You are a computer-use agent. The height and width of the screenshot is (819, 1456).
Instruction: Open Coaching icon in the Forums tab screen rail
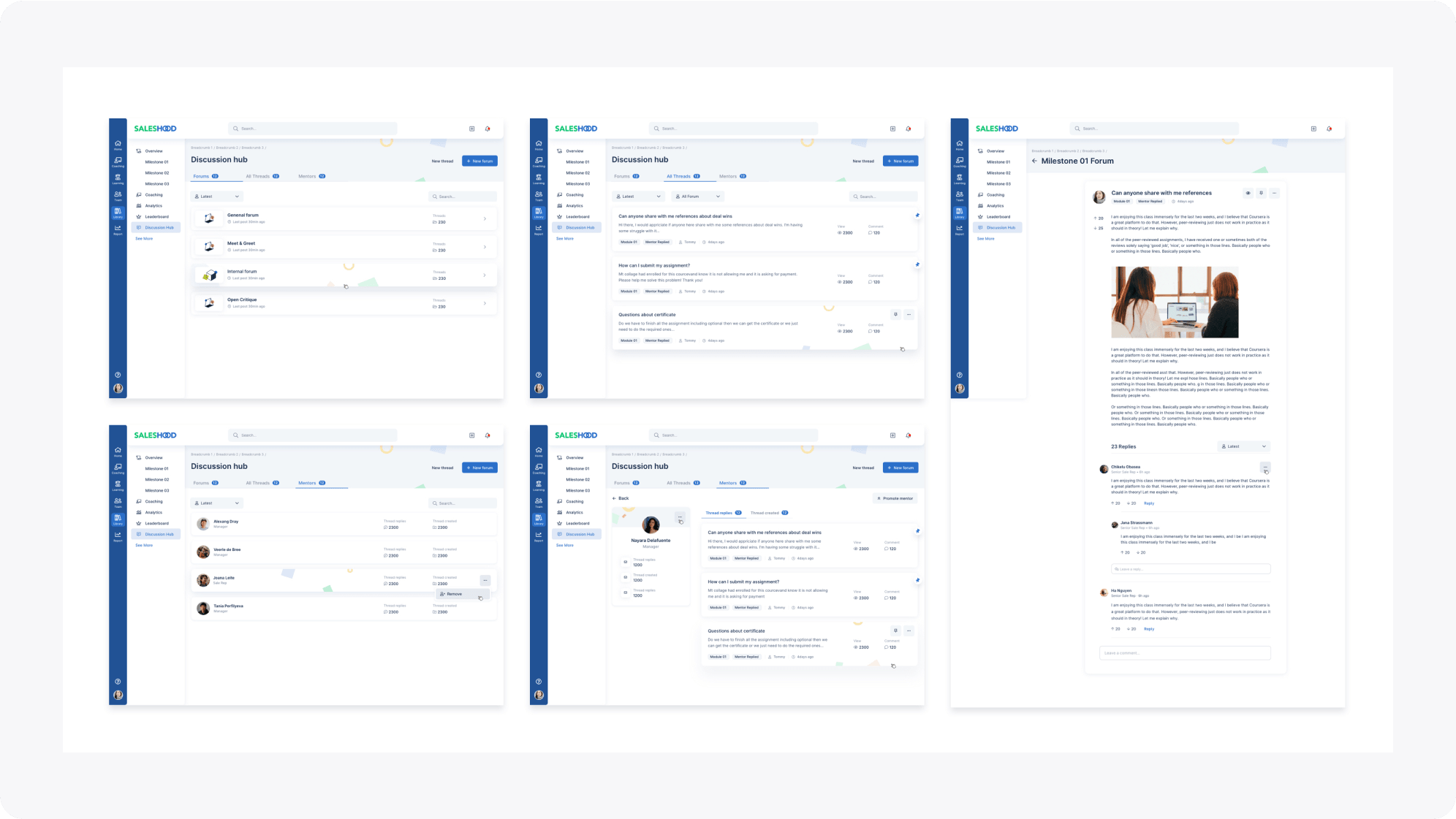118,161
